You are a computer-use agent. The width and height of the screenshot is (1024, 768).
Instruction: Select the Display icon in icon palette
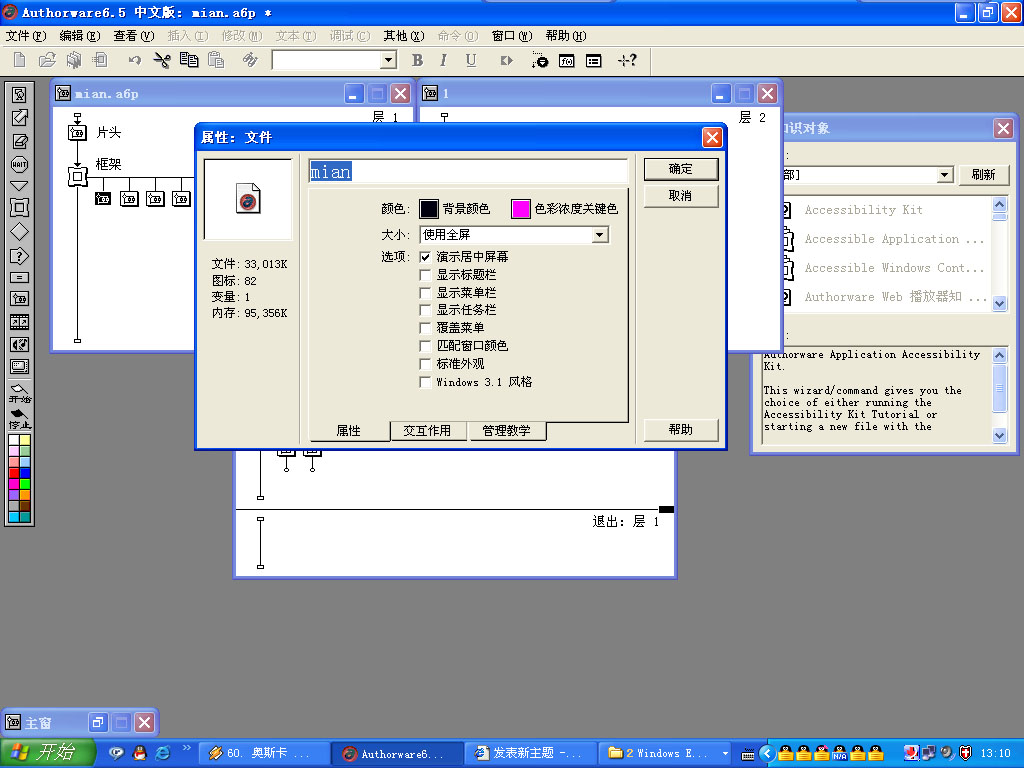[20, 95]
